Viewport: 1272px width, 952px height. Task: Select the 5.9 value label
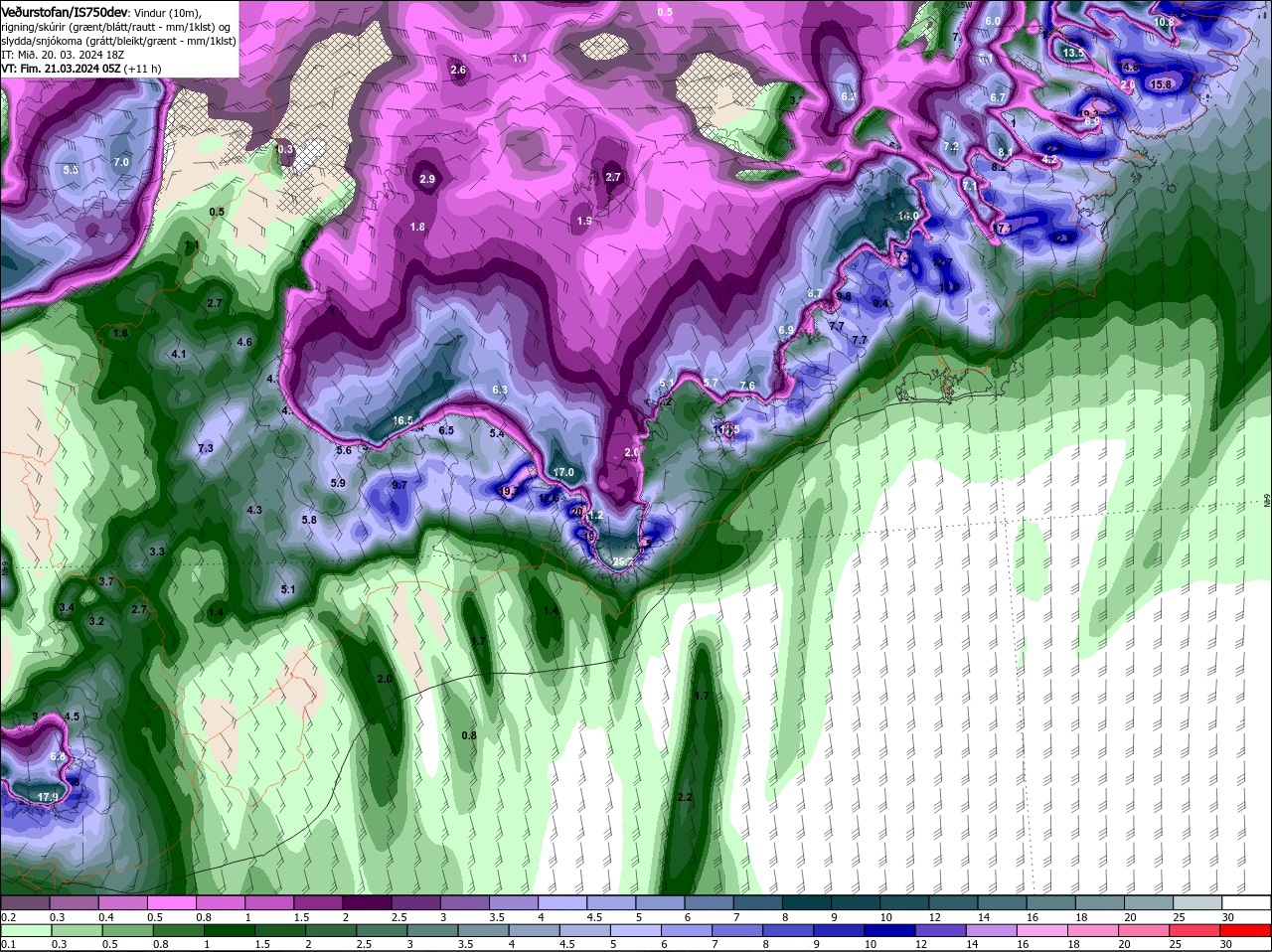point(338,483)
